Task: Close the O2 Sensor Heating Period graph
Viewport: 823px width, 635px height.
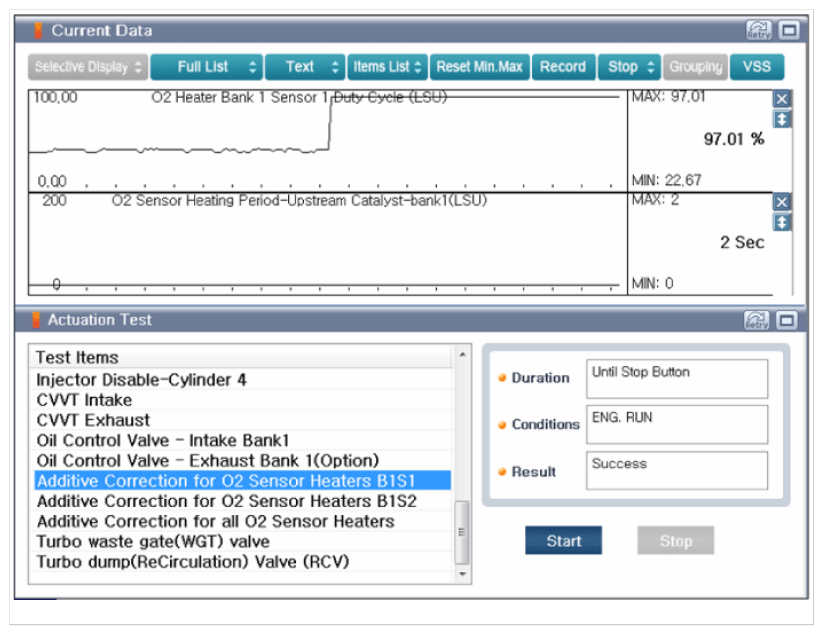Action: point(782,202)
